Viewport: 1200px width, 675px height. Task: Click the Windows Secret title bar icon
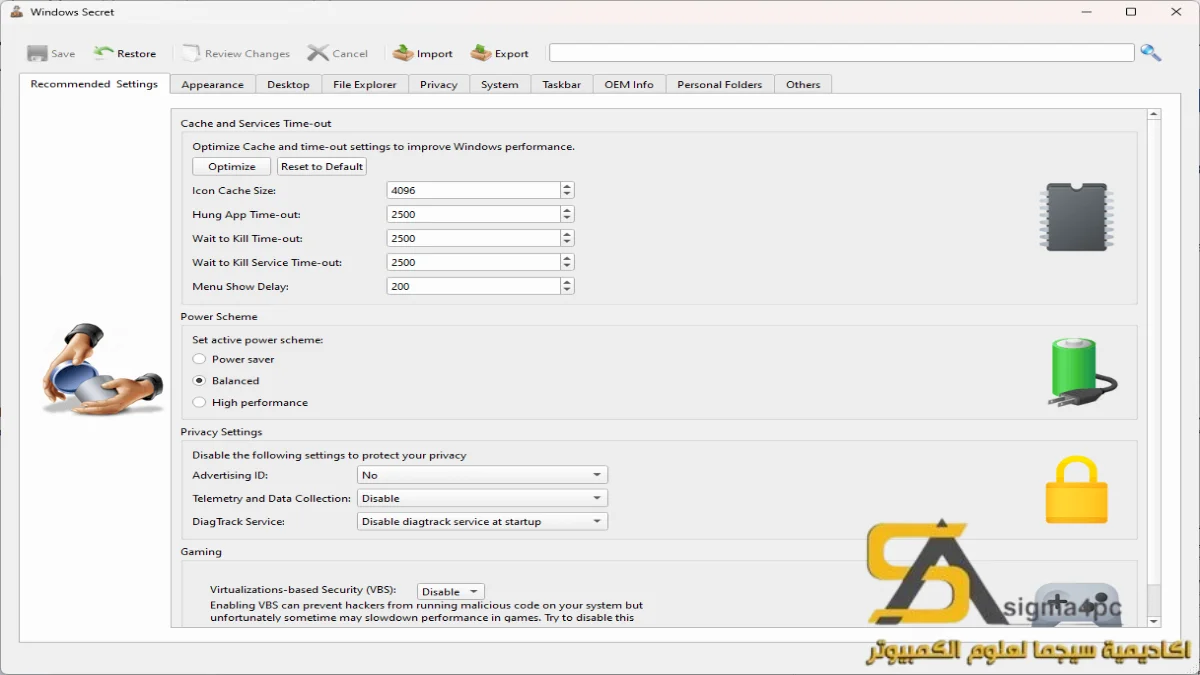[x=16, y=12]
